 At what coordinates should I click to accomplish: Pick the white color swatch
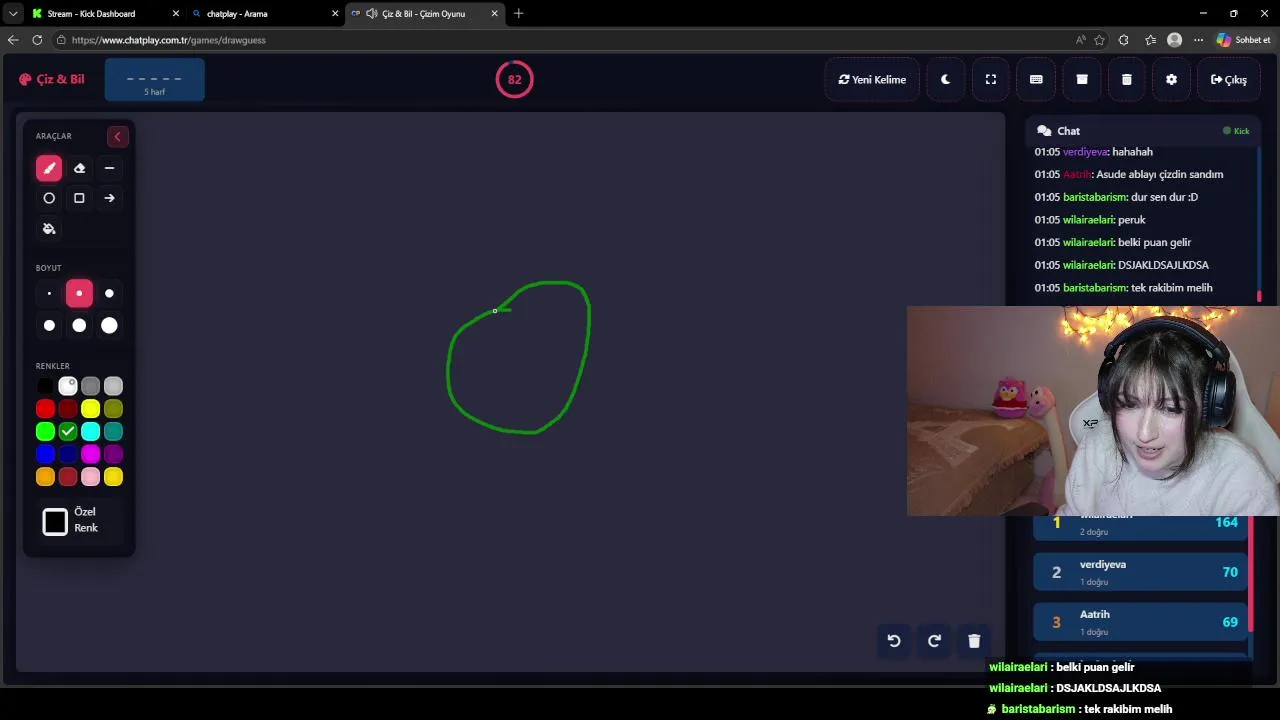point(68,386)
